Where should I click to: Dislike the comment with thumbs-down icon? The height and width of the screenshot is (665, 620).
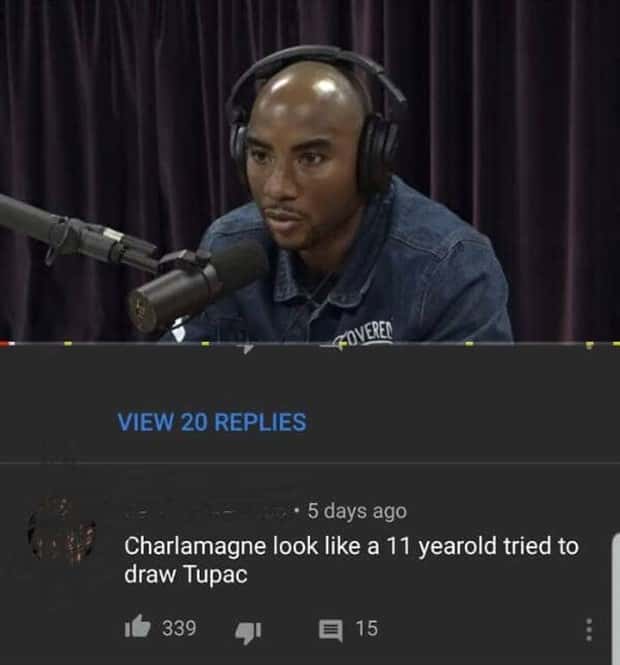[x=249, y=632]
